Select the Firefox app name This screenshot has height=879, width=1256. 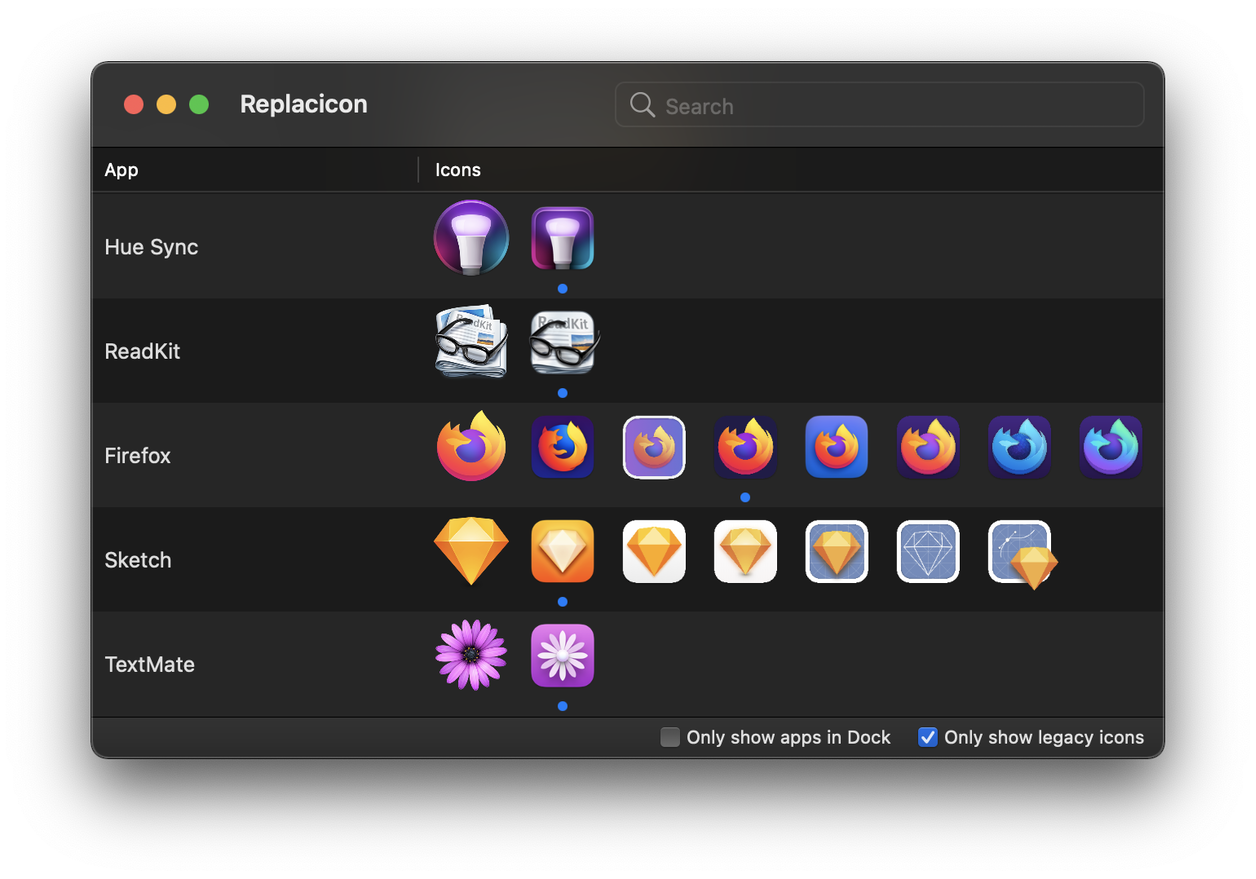(x=137, y=455)
